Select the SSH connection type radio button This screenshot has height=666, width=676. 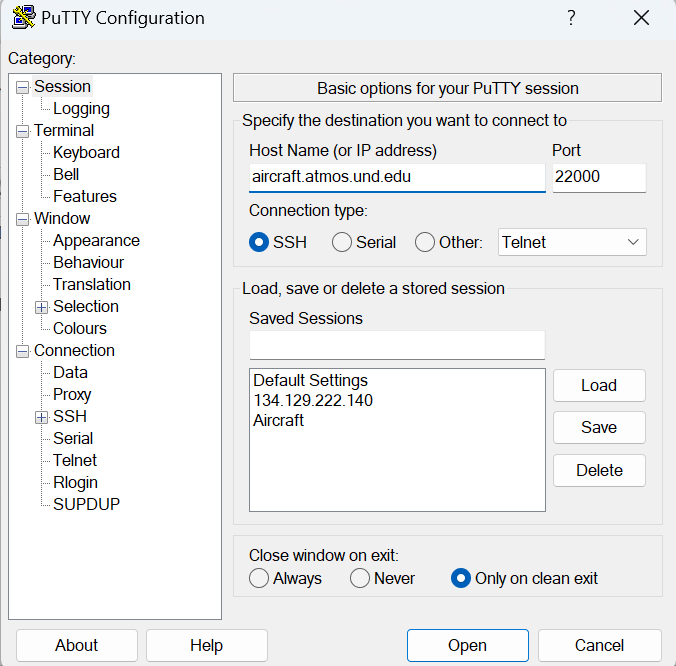pyautogui.click(x=259, y=242)
